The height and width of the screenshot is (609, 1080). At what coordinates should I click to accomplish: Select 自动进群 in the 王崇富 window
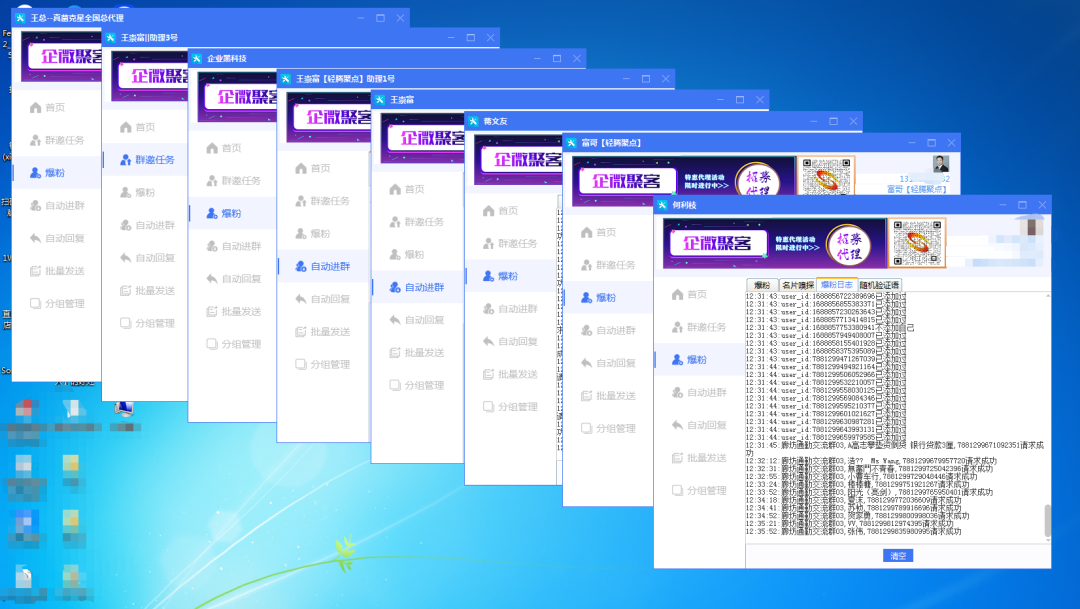coord(416,287)
